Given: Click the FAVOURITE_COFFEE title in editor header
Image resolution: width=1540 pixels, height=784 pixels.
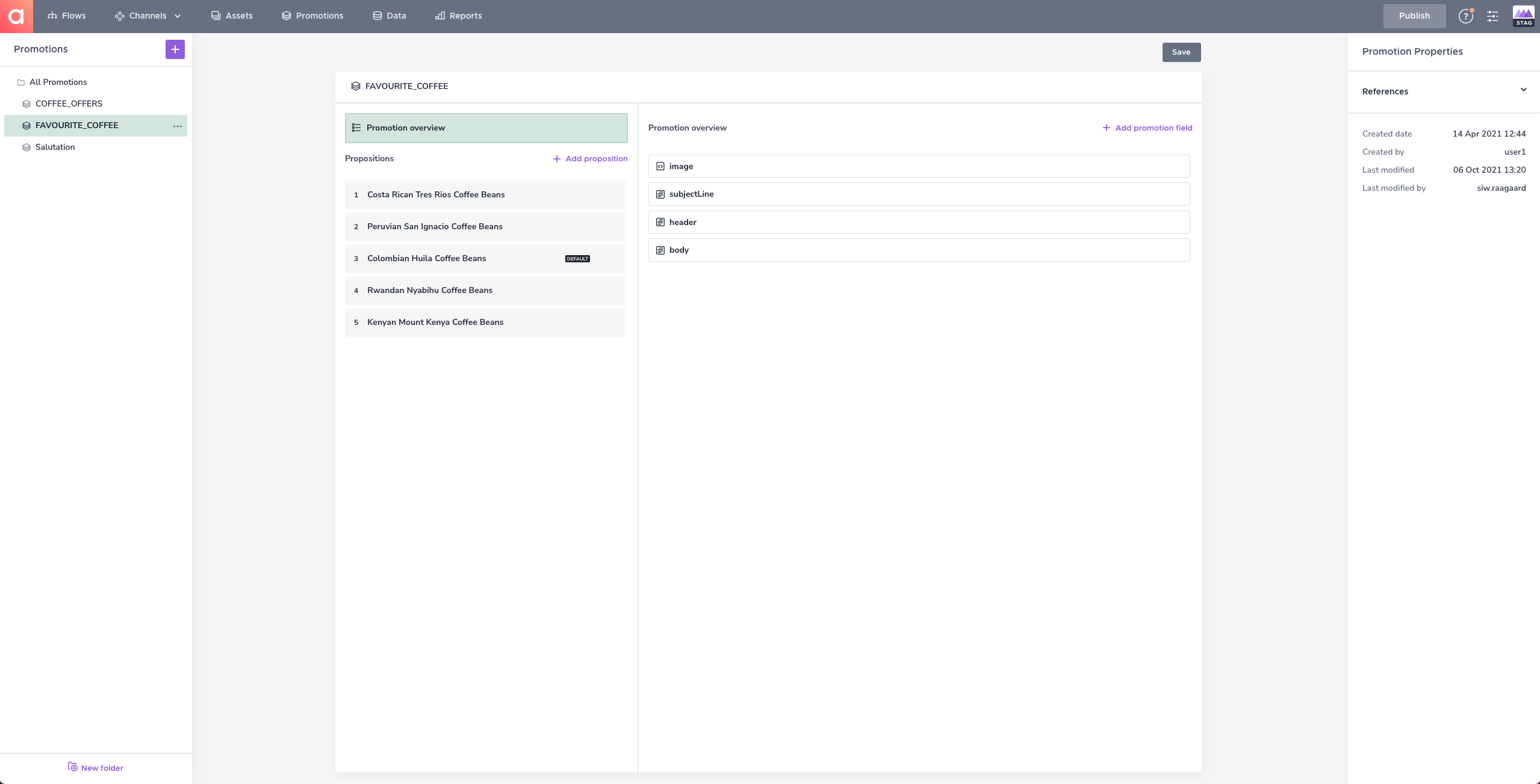Looking at the screenshot, I should (x=406, y=86).
